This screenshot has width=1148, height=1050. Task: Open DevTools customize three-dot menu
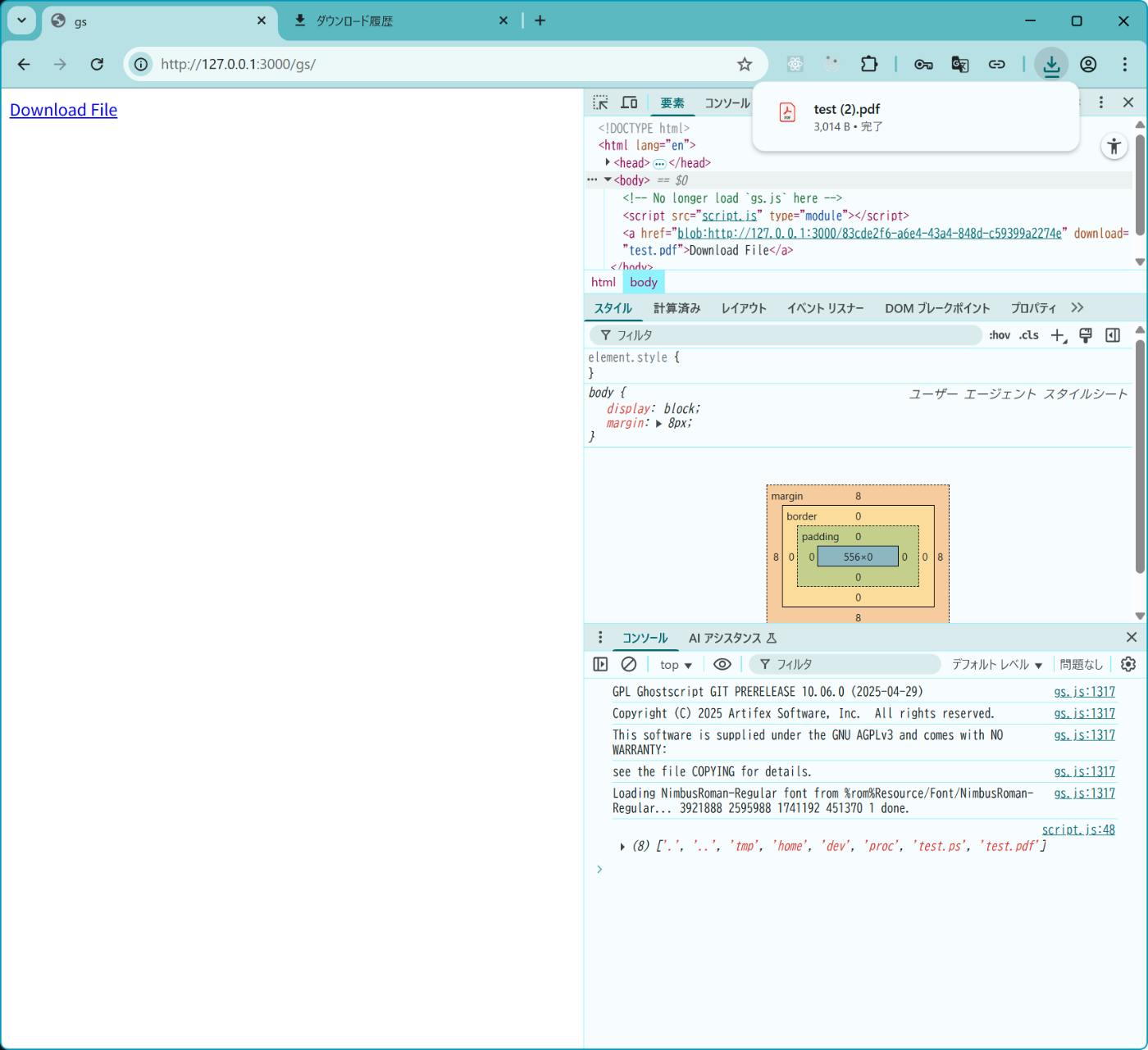[x=1101, y=102]
